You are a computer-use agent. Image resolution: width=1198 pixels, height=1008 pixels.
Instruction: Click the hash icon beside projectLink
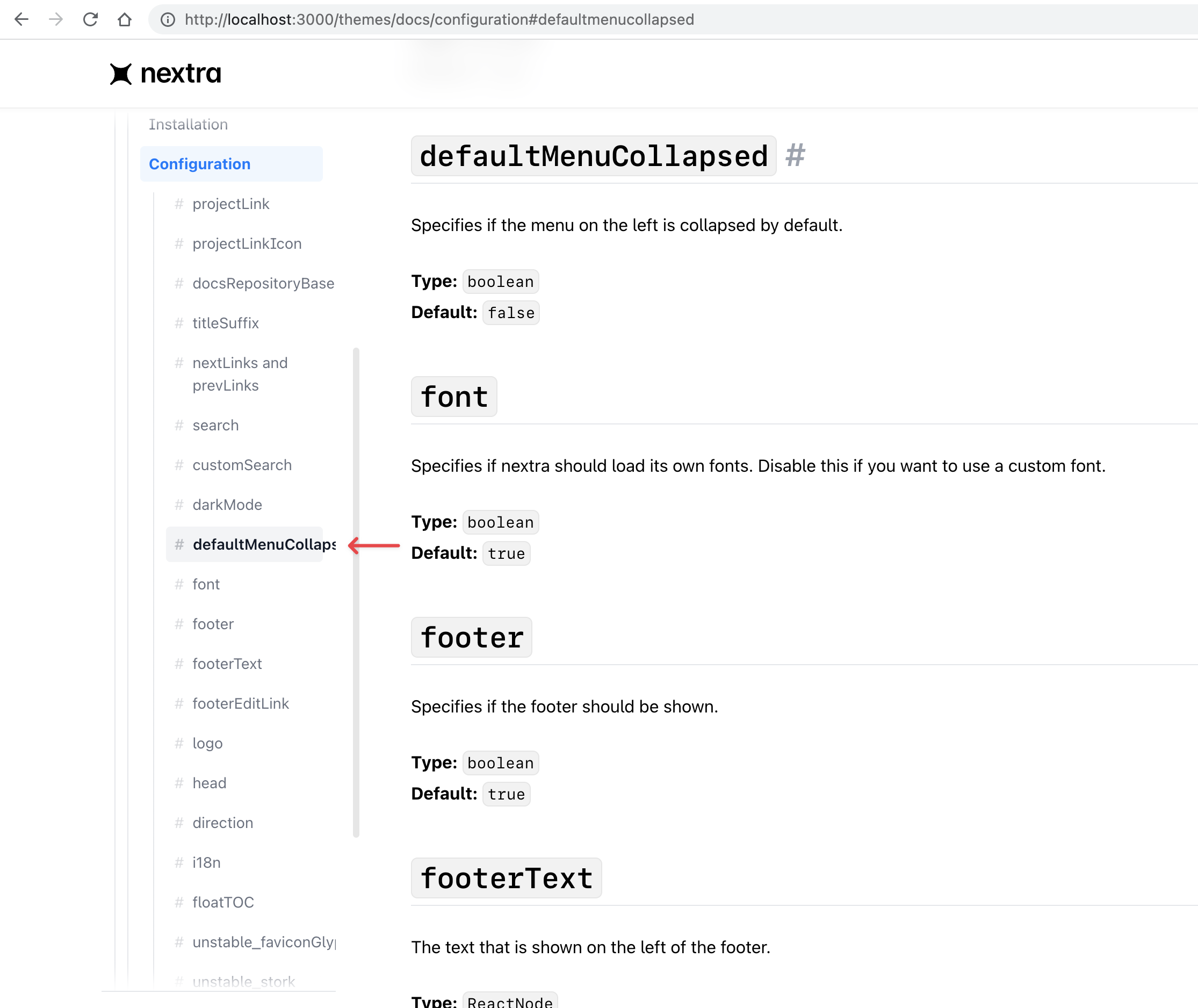179,204
